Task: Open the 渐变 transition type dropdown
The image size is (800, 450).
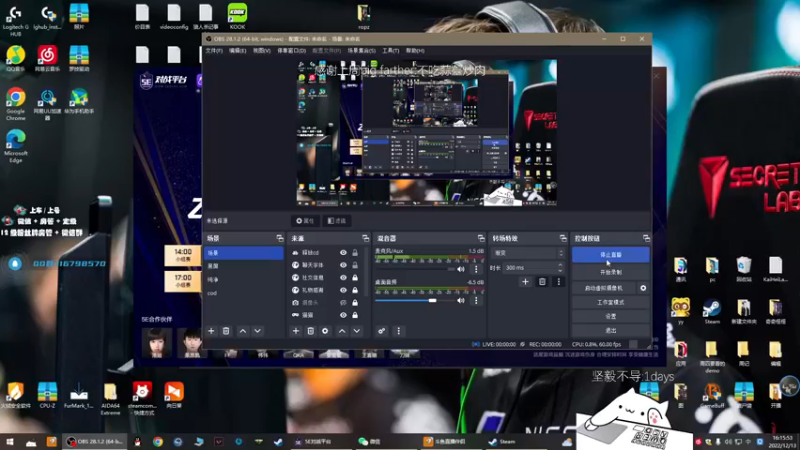Action: (x=528, y=253)
